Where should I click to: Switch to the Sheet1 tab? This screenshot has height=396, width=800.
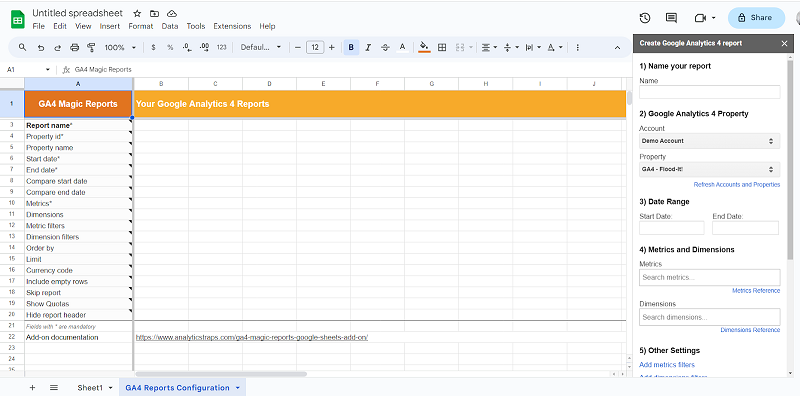point(90,388)
